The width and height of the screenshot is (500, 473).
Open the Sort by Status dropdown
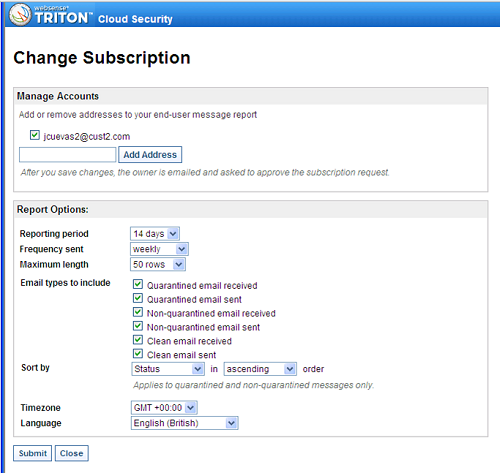168,369
